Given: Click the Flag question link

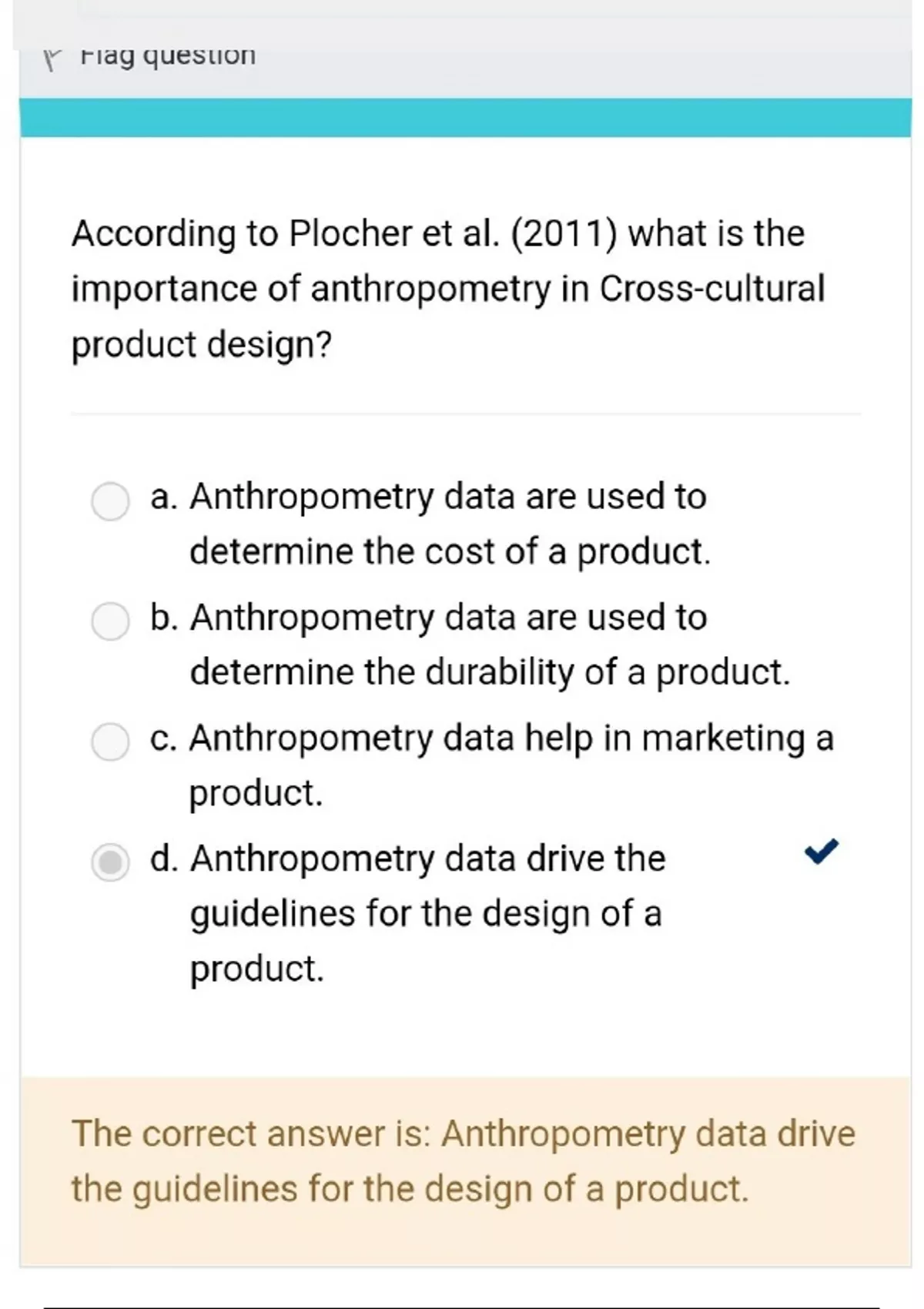Looking at the screenshot, I should click(168, 55).
